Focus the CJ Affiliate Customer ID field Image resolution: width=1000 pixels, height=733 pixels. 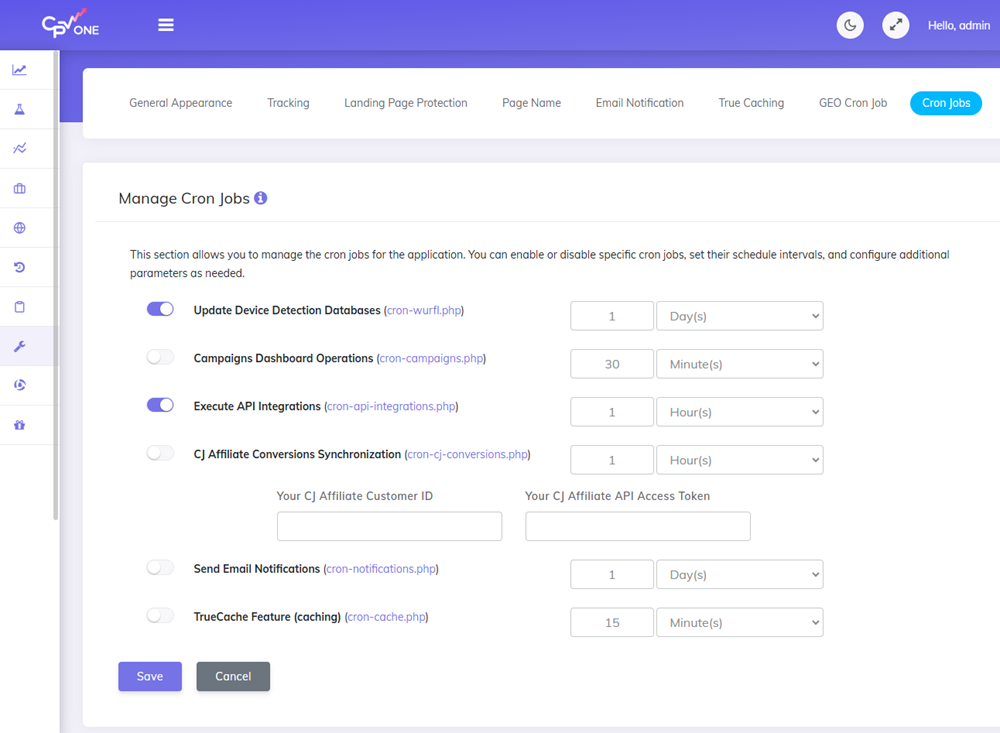pyautogui.click(x=389, y=526)
